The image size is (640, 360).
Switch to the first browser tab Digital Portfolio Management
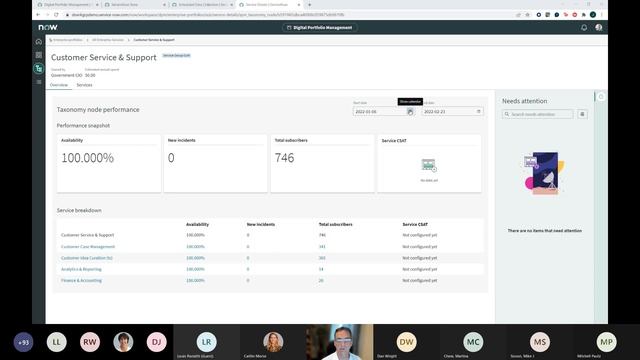tap(67, 4)
